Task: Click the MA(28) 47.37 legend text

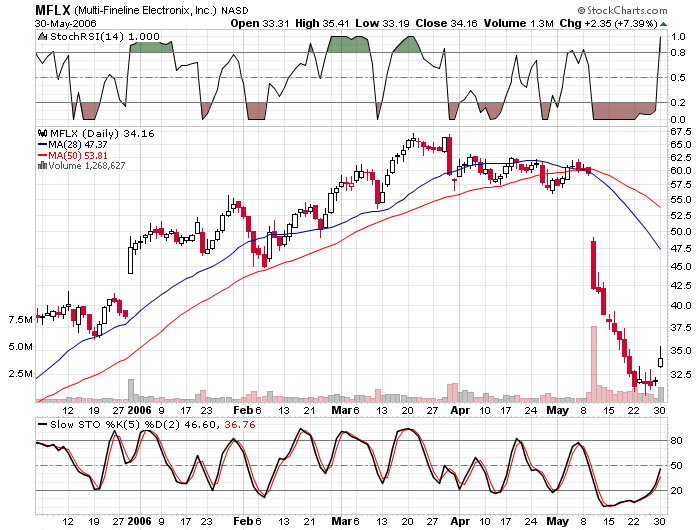Action: pos(78,144)
